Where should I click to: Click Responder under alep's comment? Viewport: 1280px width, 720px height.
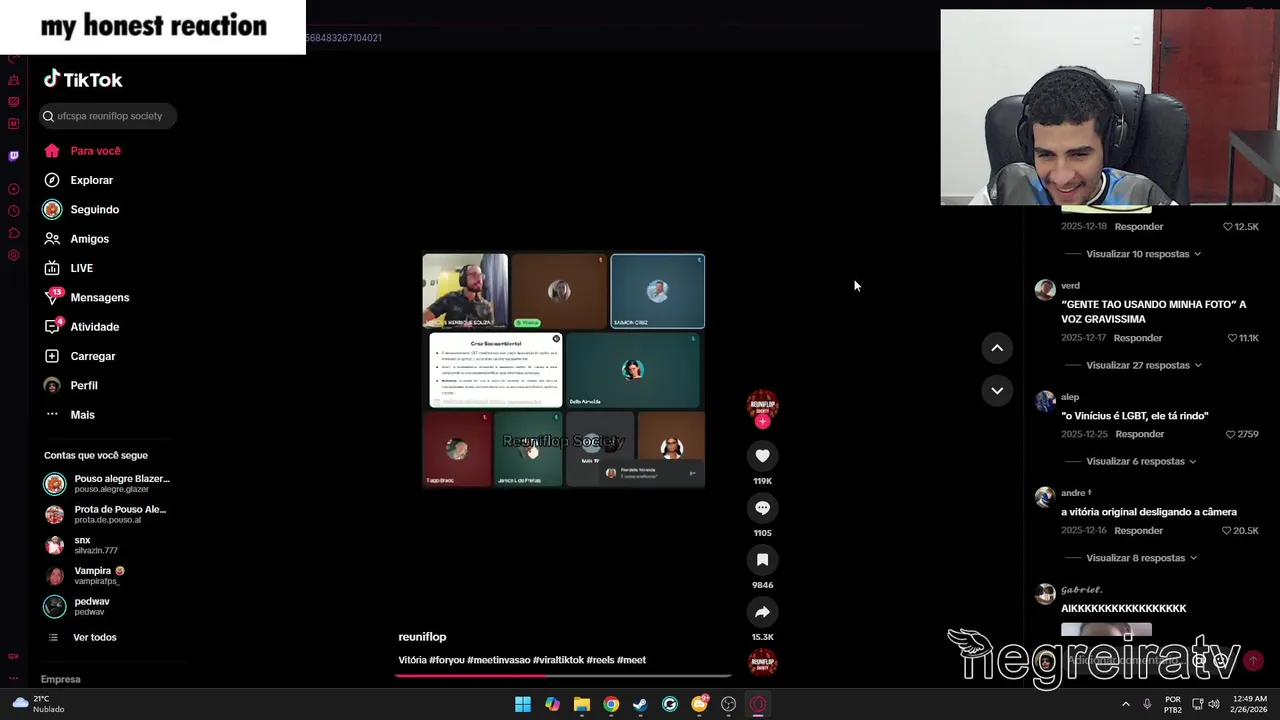[1140, 434]
